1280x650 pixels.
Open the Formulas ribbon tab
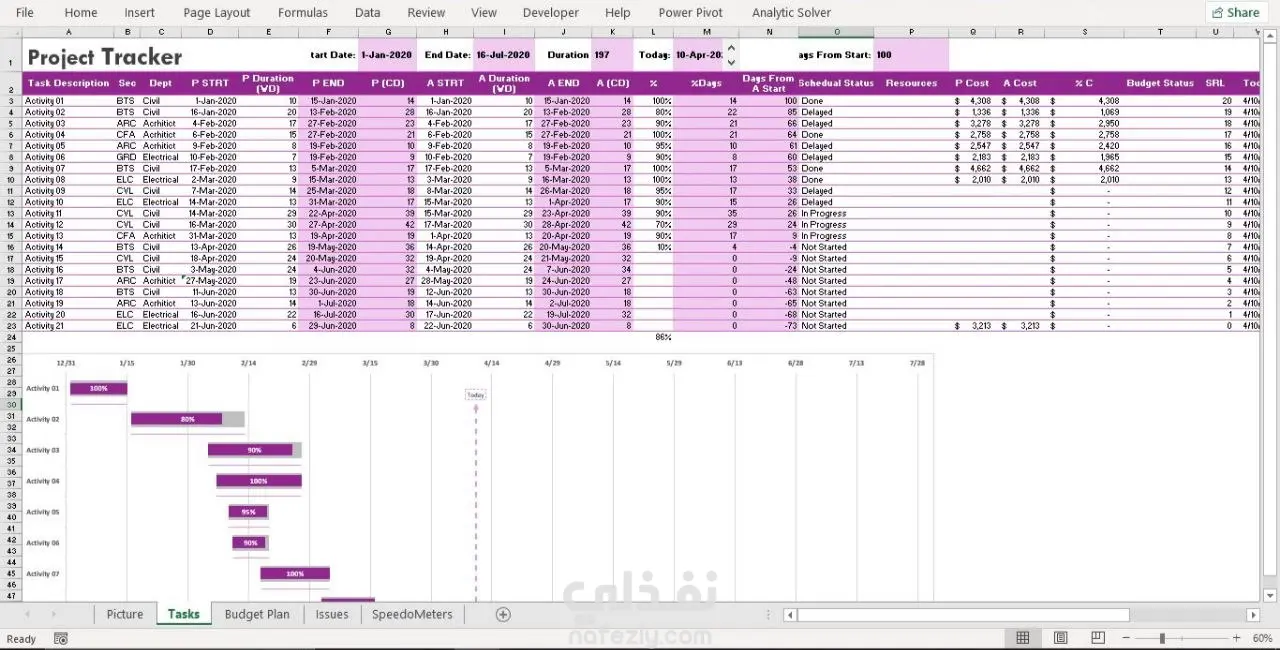click(303, 12)
